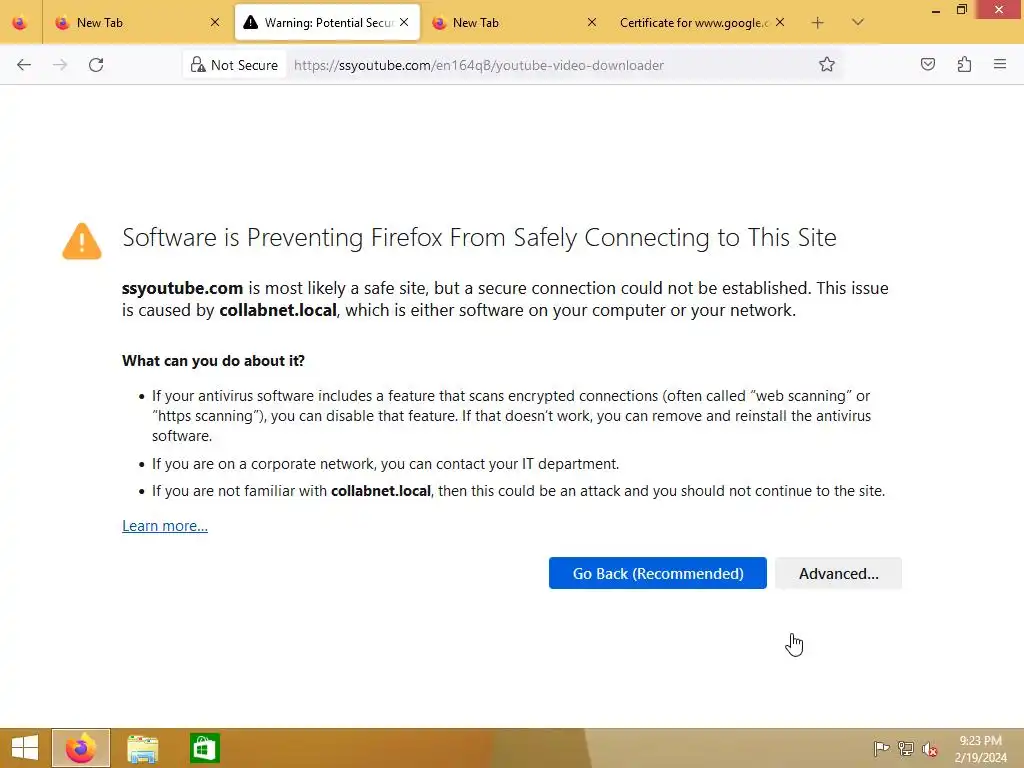This screenshot has height=768, width=1024.
Task: Launch the Windows Store taskbar icon
Action: 204,748
